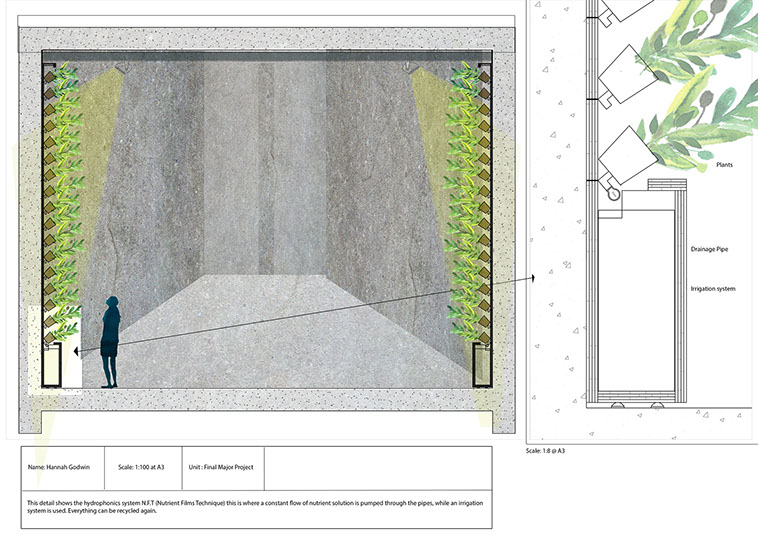Click the 'Irrigation system' label
758x536 pixels.
(x=713, y=289)
